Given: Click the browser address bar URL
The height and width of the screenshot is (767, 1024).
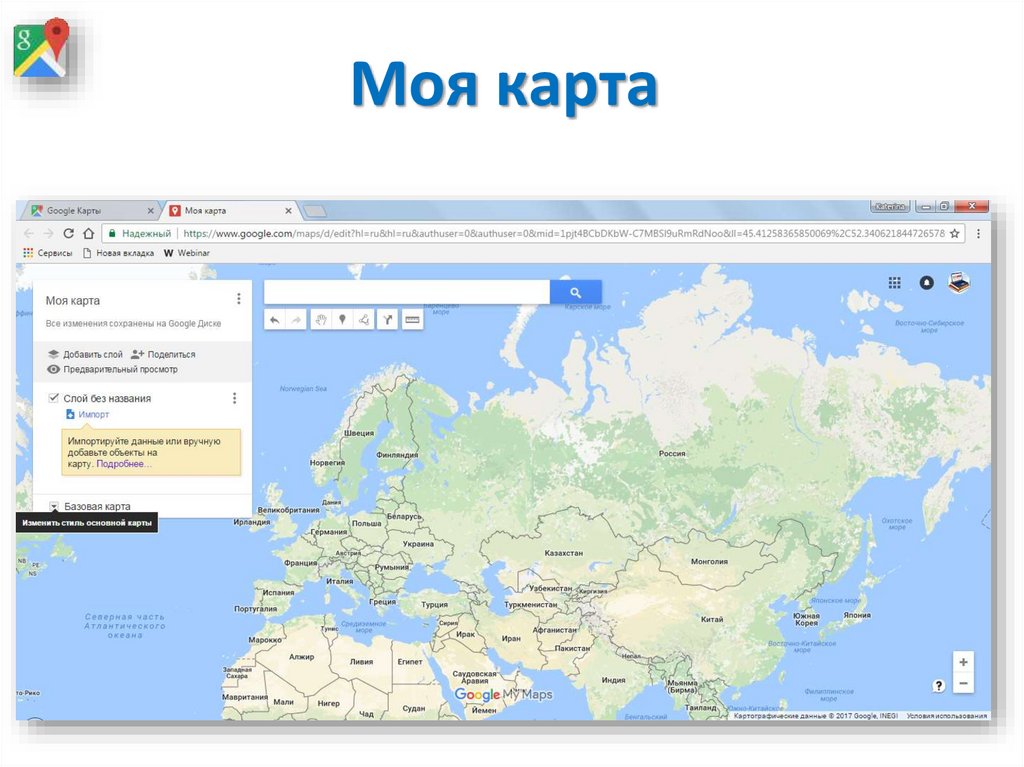Looking at the screenshot, I should [564, 233].
